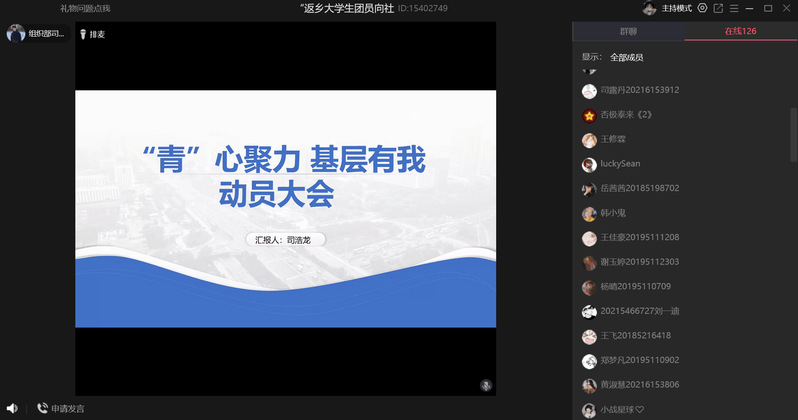This screenshot has height=420, width=798.
Task: Click red star avatar of 否极泰来
Action: [x=589, y=115]
